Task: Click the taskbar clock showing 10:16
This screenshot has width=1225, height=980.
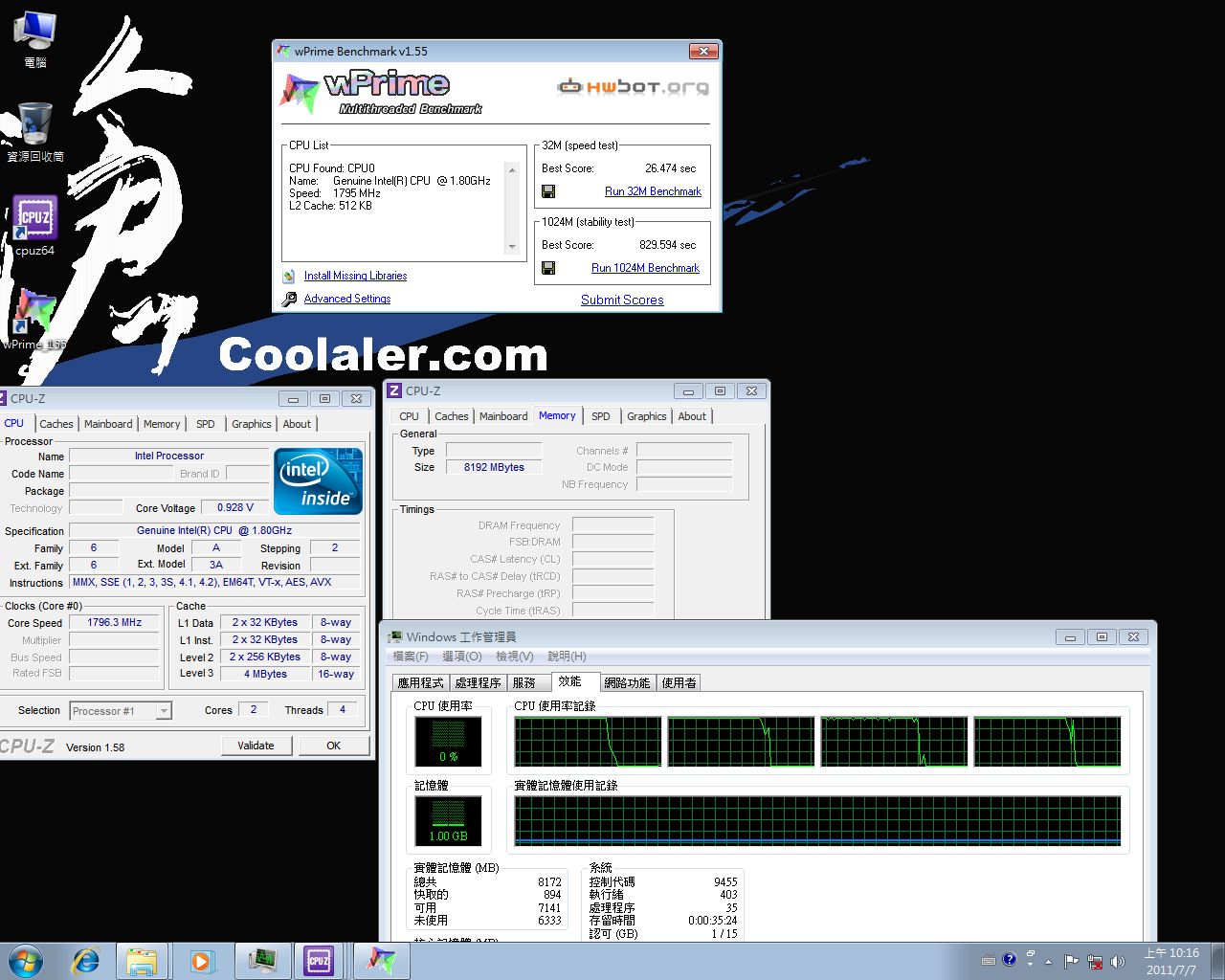Action: (x=1171, y=961)
